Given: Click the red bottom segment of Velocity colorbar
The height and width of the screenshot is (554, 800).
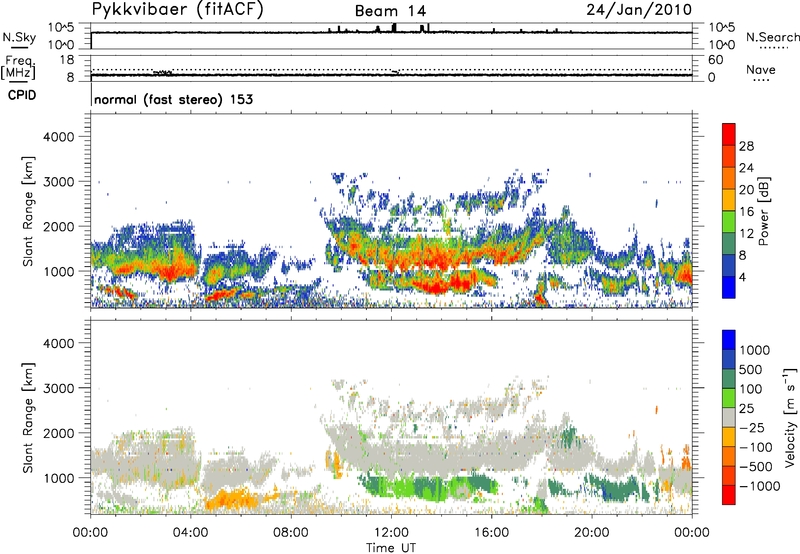Looking at the screenshot, I should point(729,495).
